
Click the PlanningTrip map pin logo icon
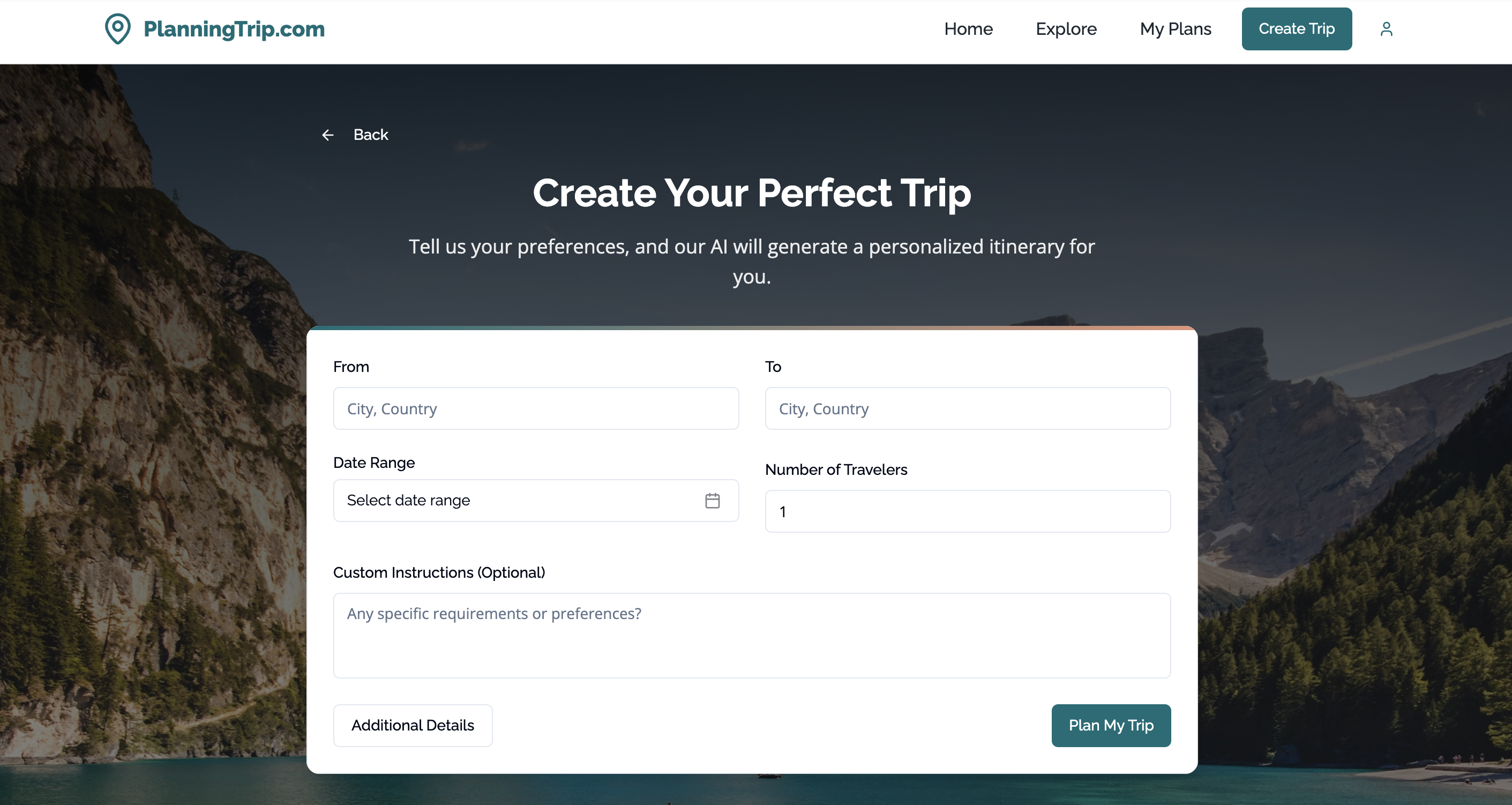[117, 29]
